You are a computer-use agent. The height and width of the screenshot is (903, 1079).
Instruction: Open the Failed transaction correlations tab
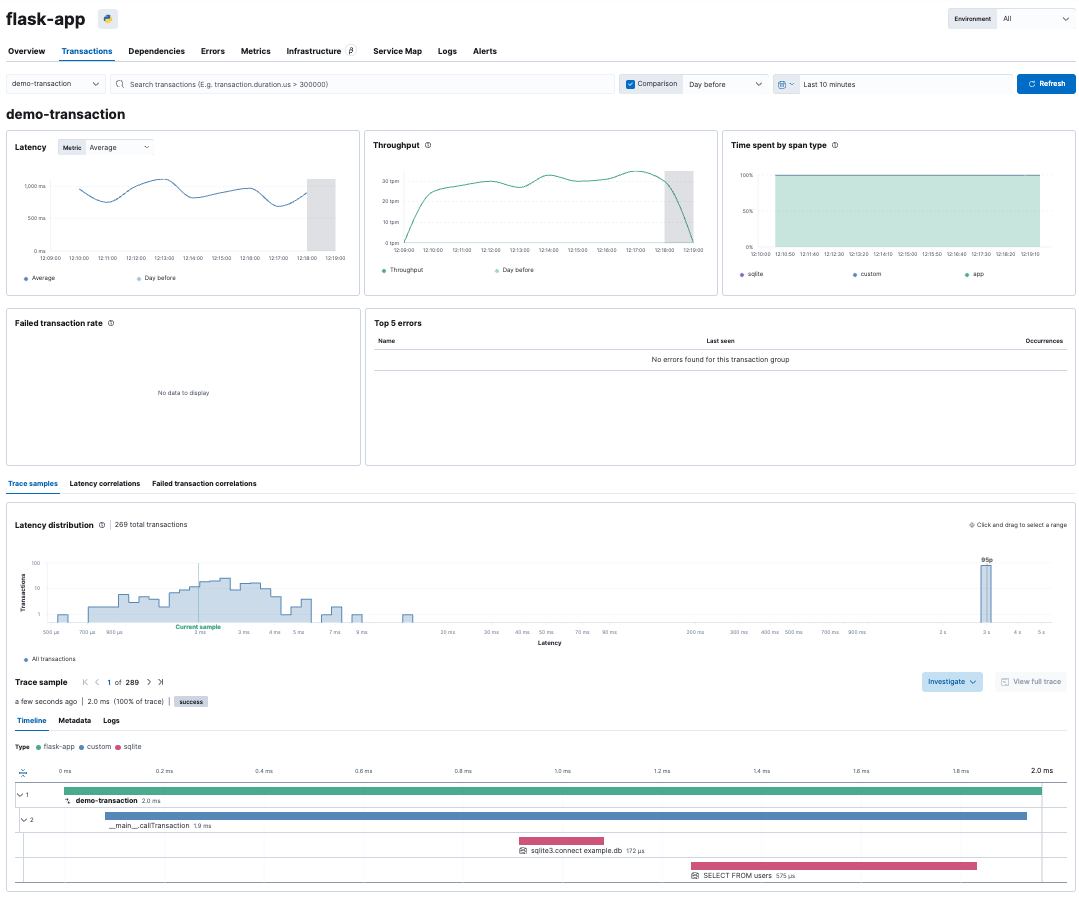click(x=204, y=483)
